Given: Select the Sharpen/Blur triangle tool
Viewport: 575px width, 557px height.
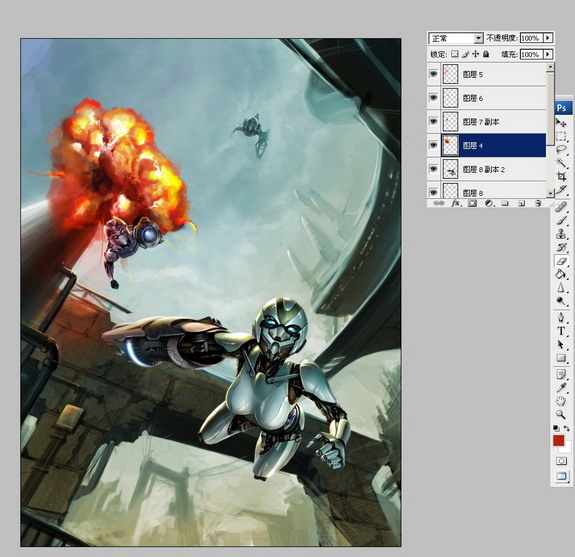Looking at the screenshot, I should (561, 287).
